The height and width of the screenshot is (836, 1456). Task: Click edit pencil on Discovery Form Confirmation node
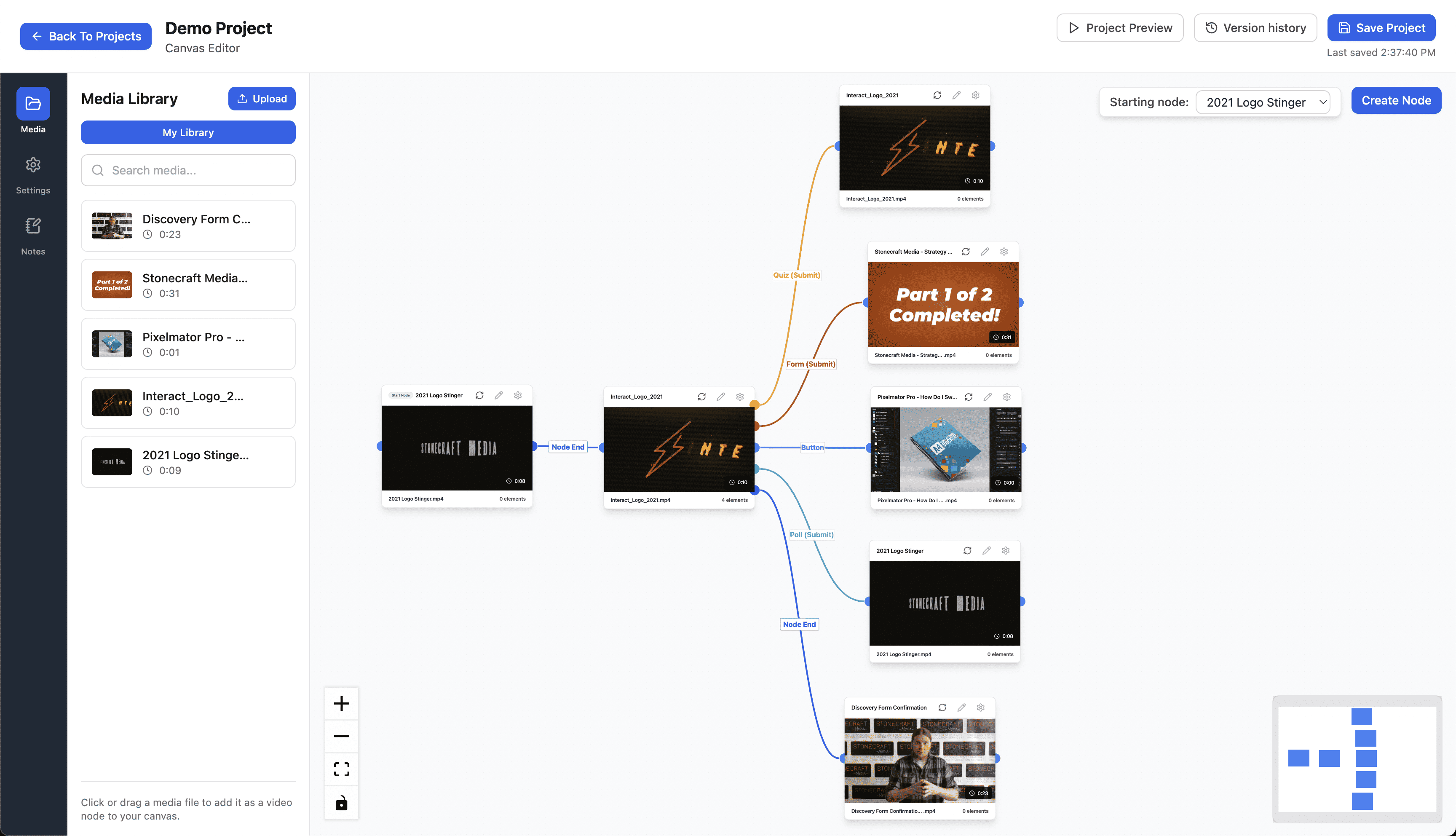click(x=961, y=707)
